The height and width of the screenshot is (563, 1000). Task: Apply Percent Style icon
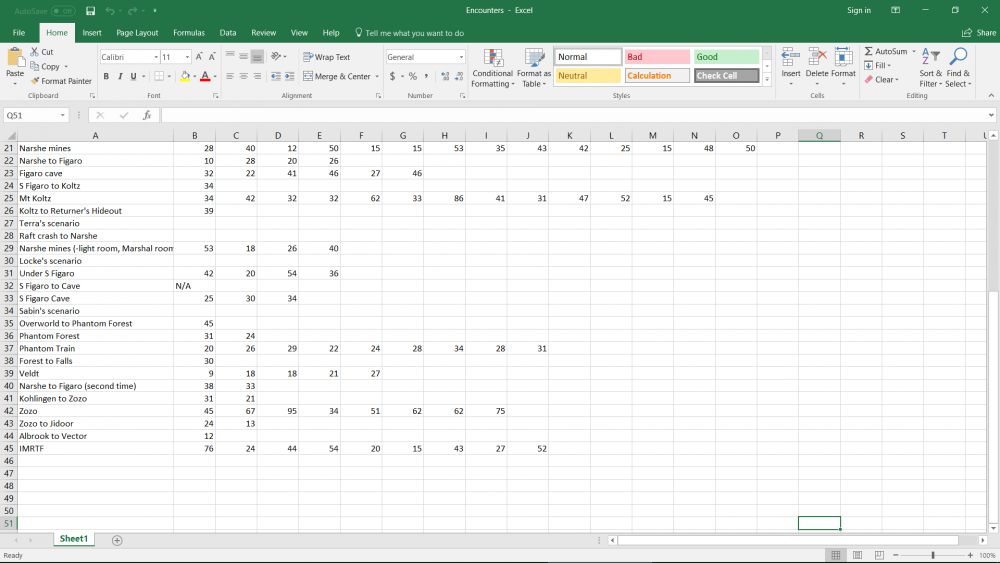click(x=413, y=76)
